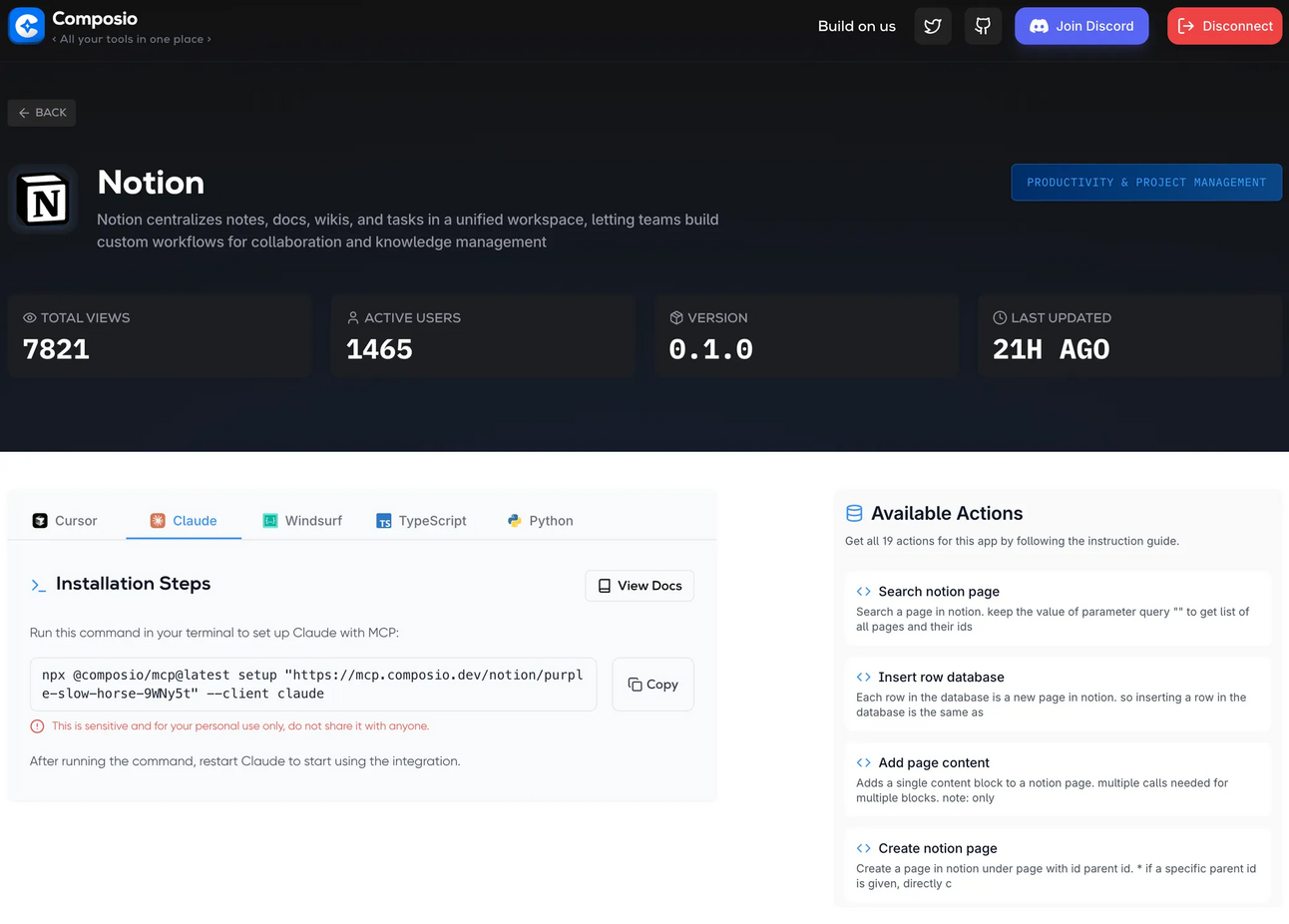Screen dimensions: 1289x924
Task: Click code icon beside Insert row database
Action: pos(864,678)
